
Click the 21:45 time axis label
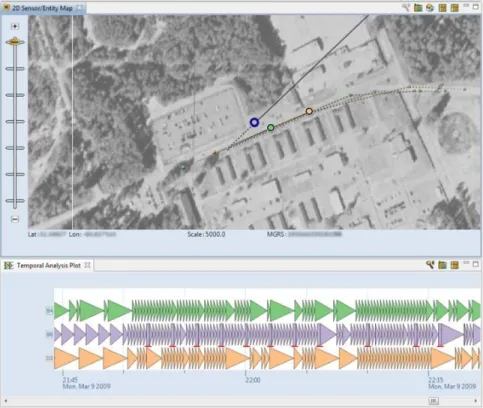coord(70,380)
